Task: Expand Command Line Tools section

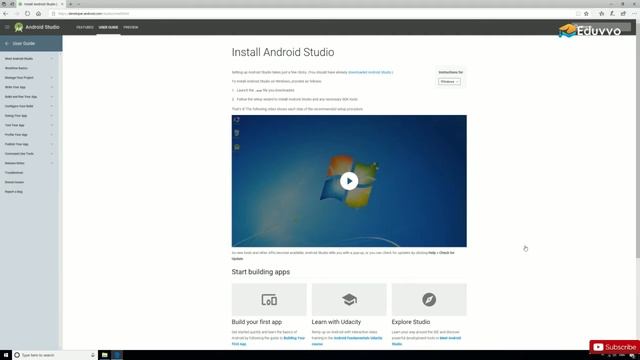Action: (x=29, y=153)
